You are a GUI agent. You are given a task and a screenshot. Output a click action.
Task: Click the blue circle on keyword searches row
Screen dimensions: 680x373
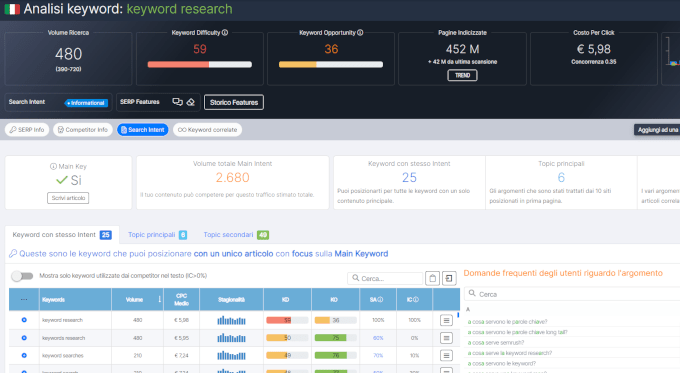coord(24,356)
